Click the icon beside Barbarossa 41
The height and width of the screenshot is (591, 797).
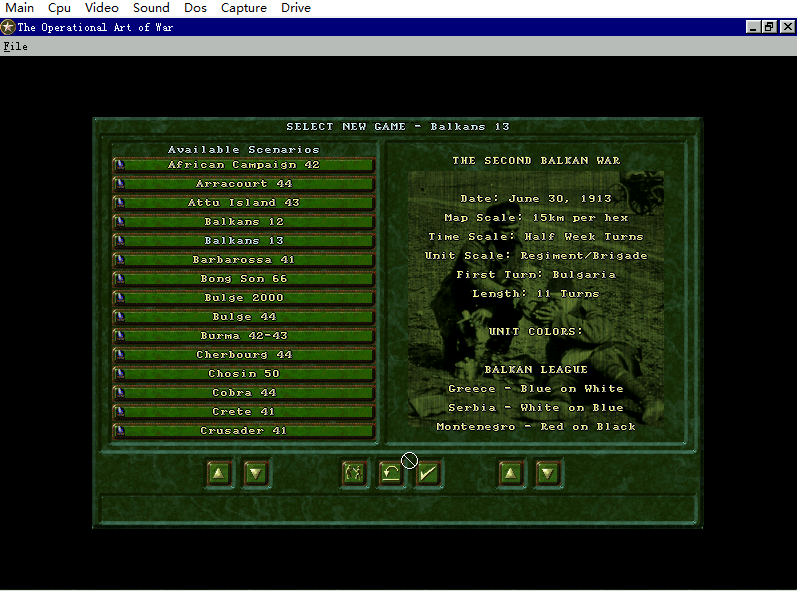click(x=120, y=260)
